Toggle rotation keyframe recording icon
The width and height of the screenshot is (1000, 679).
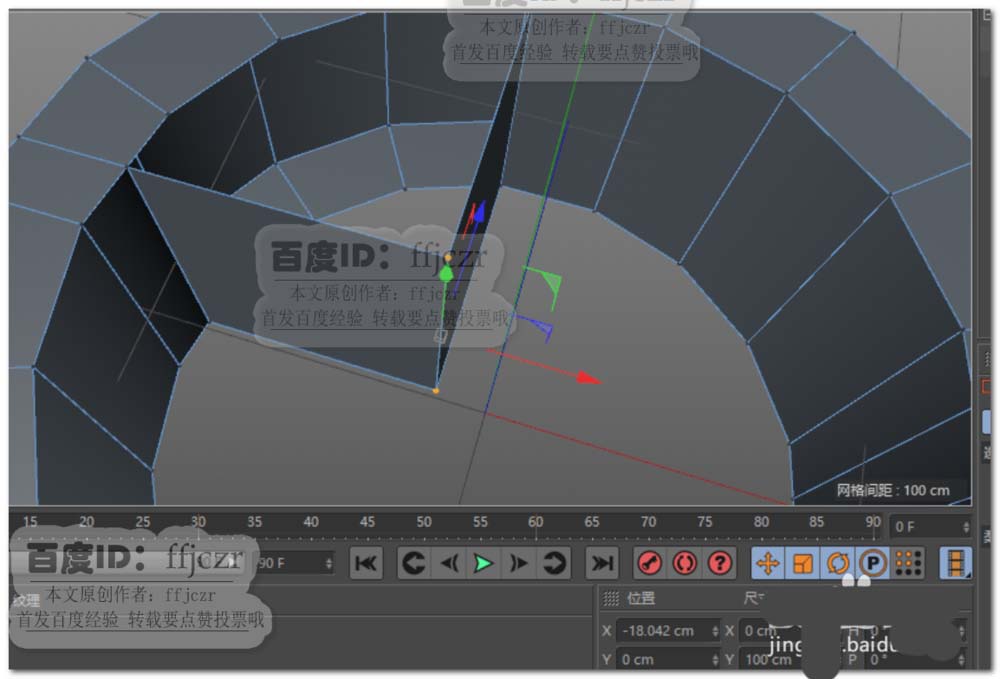[x=838, y=564]
